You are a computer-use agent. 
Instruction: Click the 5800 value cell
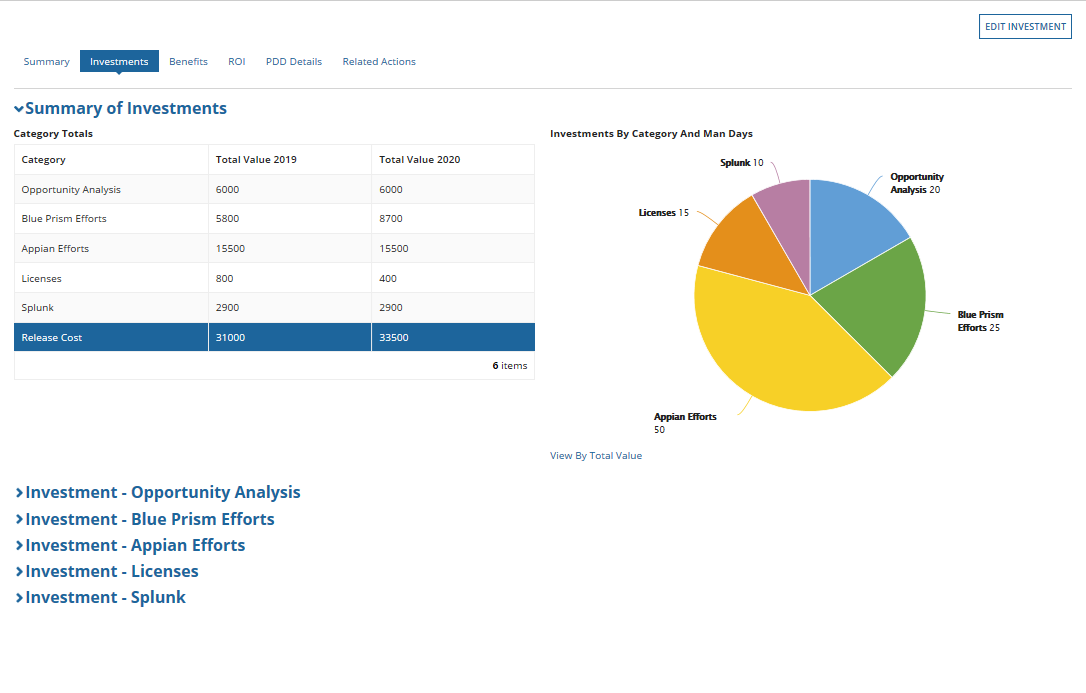tap(290, 219)
